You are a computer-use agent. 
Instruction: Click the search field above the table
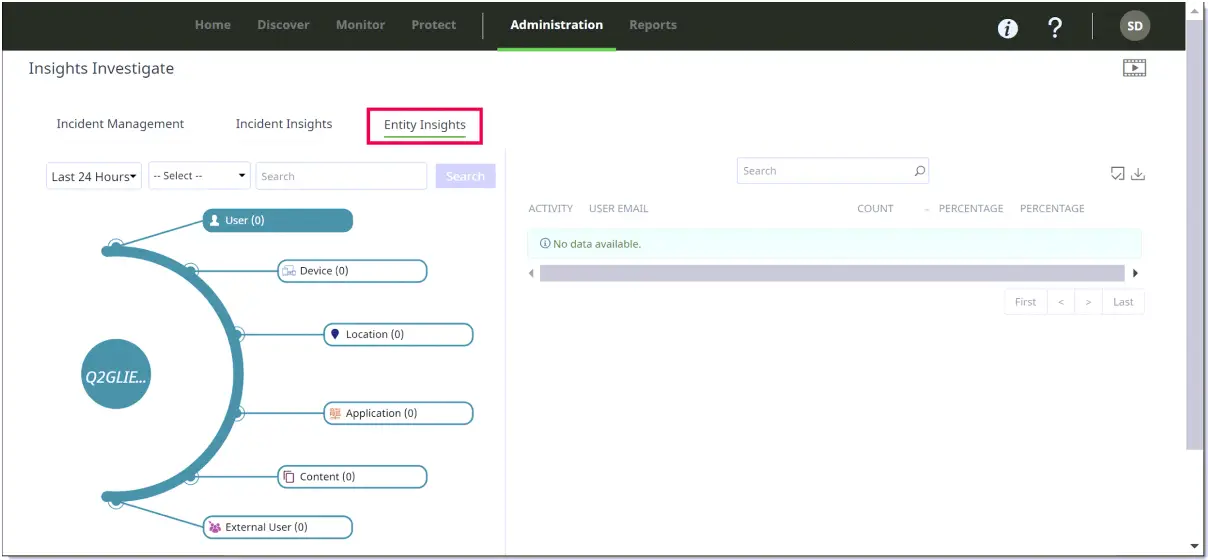(833, 171)
